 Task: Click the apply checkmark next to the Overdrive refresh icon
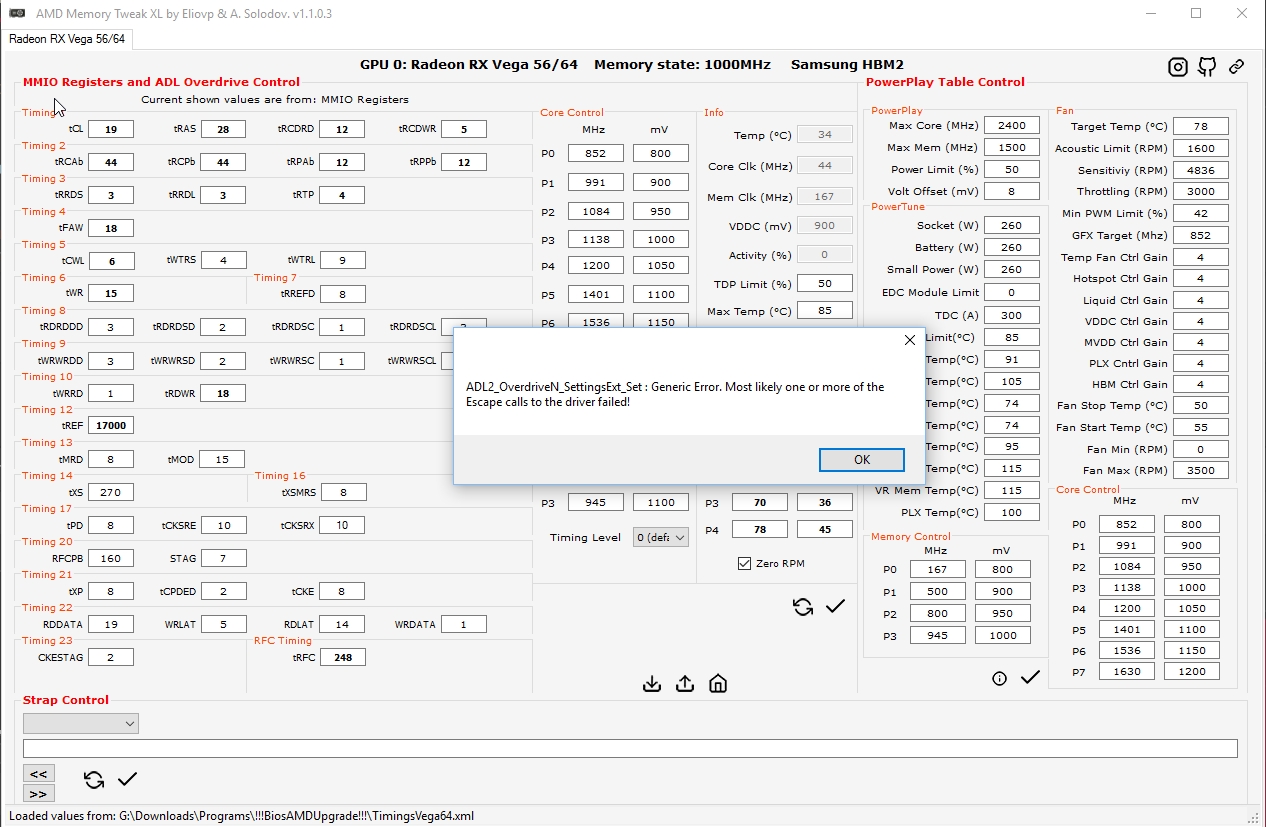tap(836, 606)
